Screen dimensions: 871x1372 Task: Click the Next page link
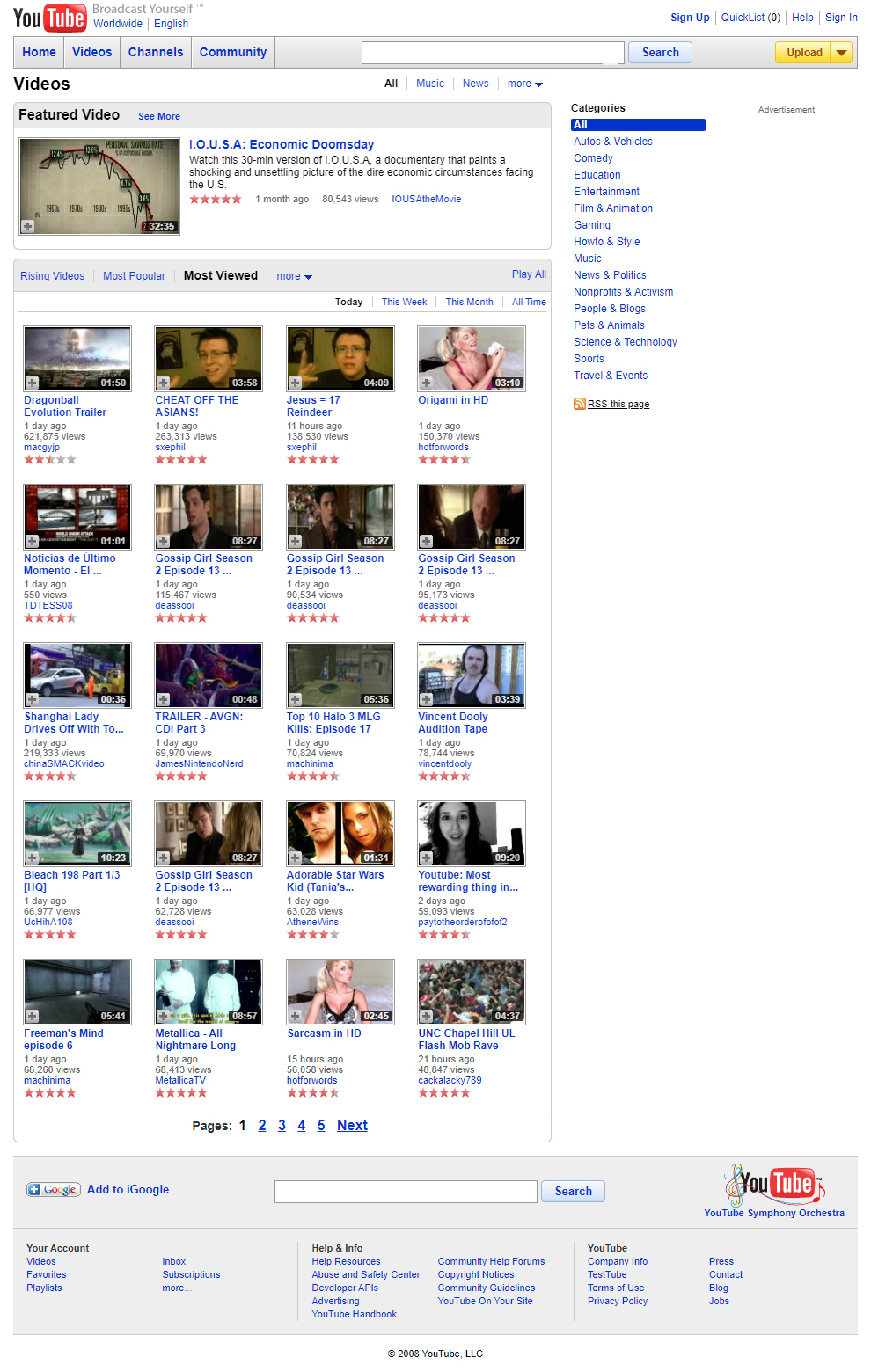point(352,1126)
